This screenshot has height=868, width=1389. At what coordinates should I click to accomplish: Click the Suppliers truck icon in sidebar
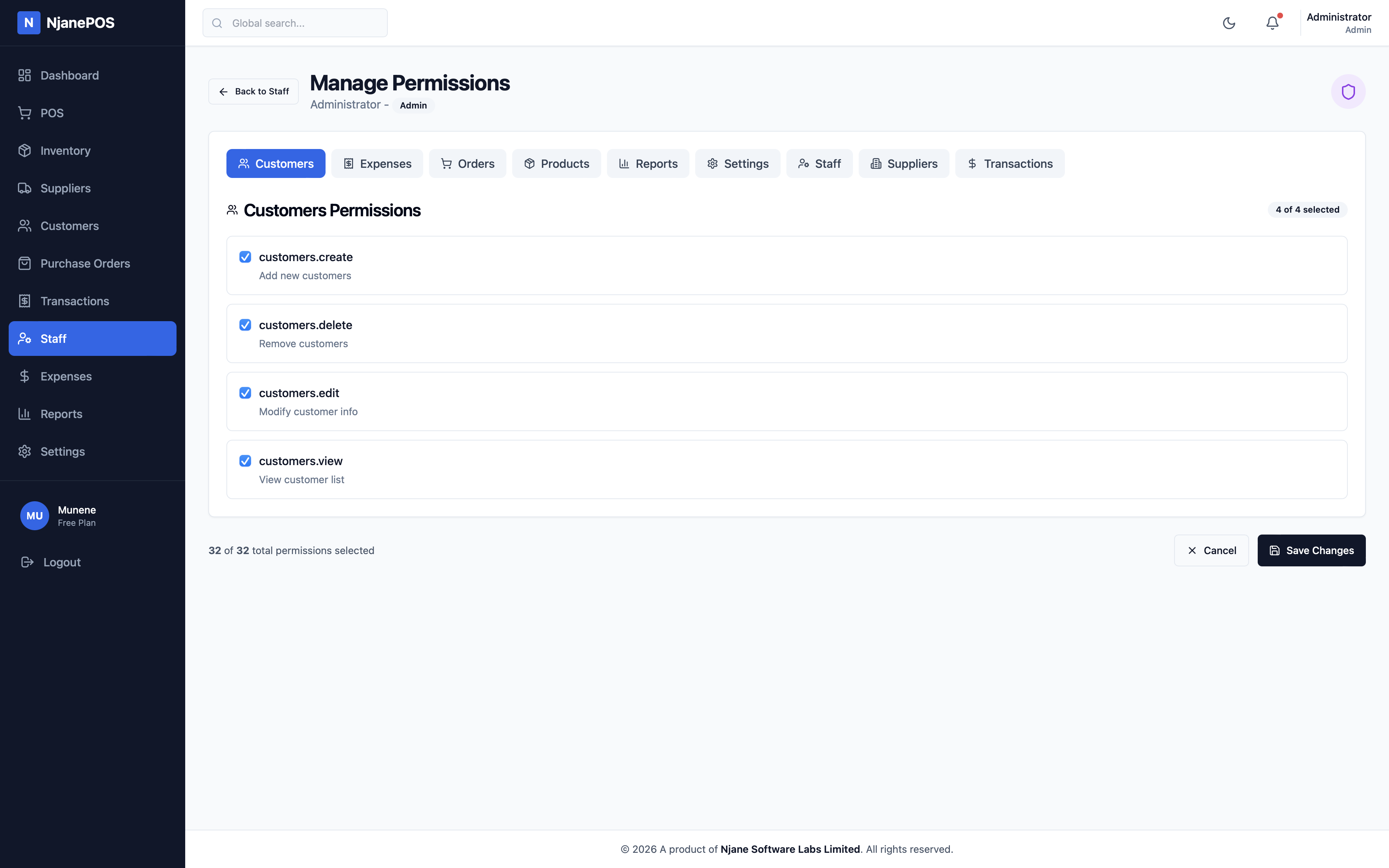pos(25,188)
